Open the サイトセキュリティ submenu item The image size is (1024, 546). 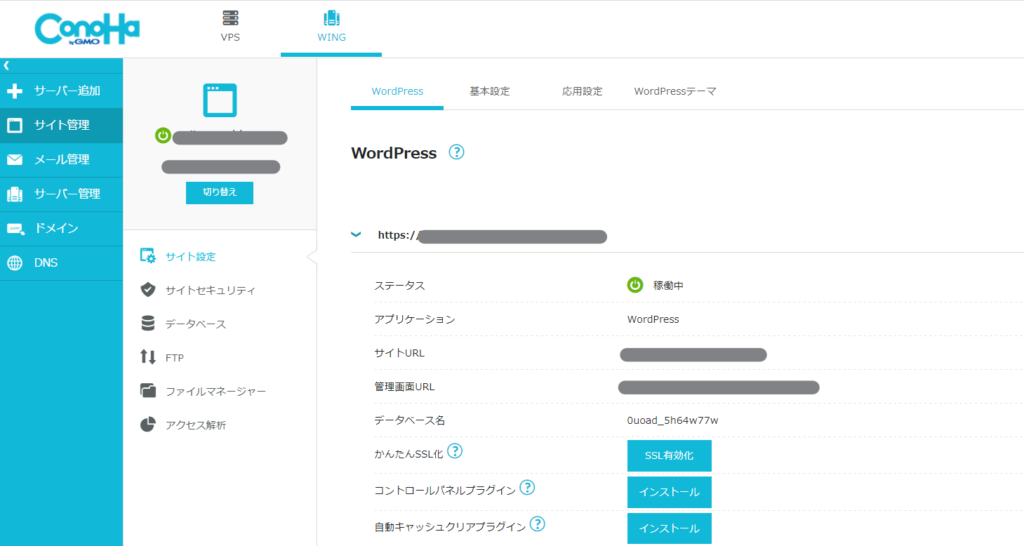210,290
